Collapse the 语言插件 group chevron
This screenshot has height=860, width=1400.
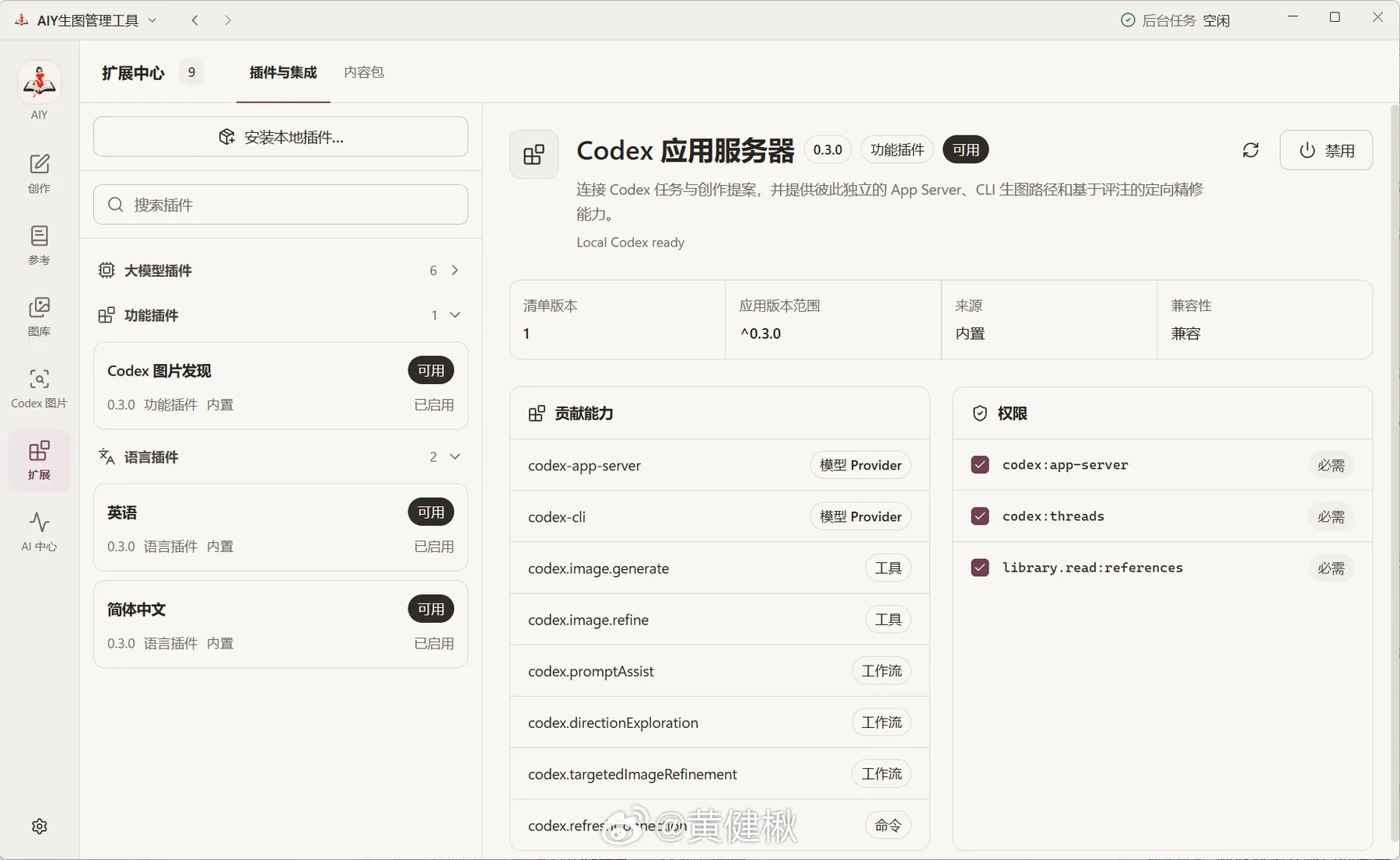(455, 456)
